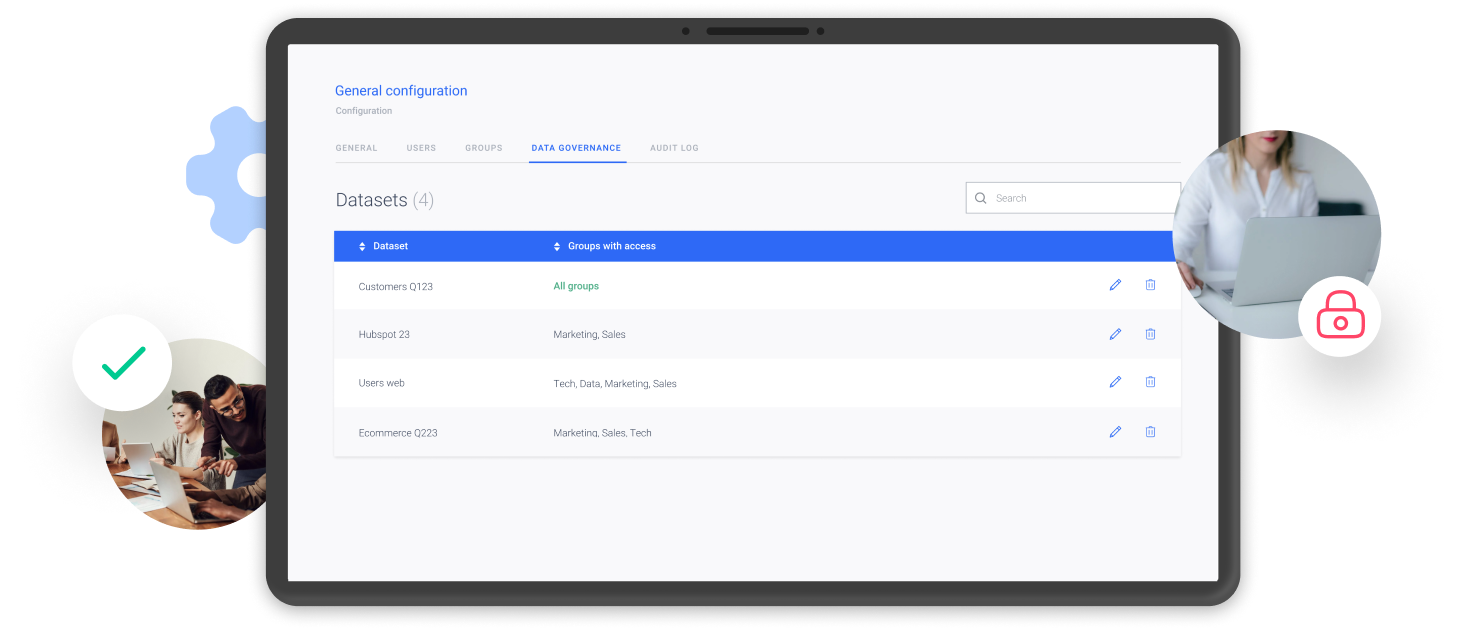Edit the Ecommerce Q223 dataset
This screenshot has height=630, width=1458.
(x=1115, y=432)
